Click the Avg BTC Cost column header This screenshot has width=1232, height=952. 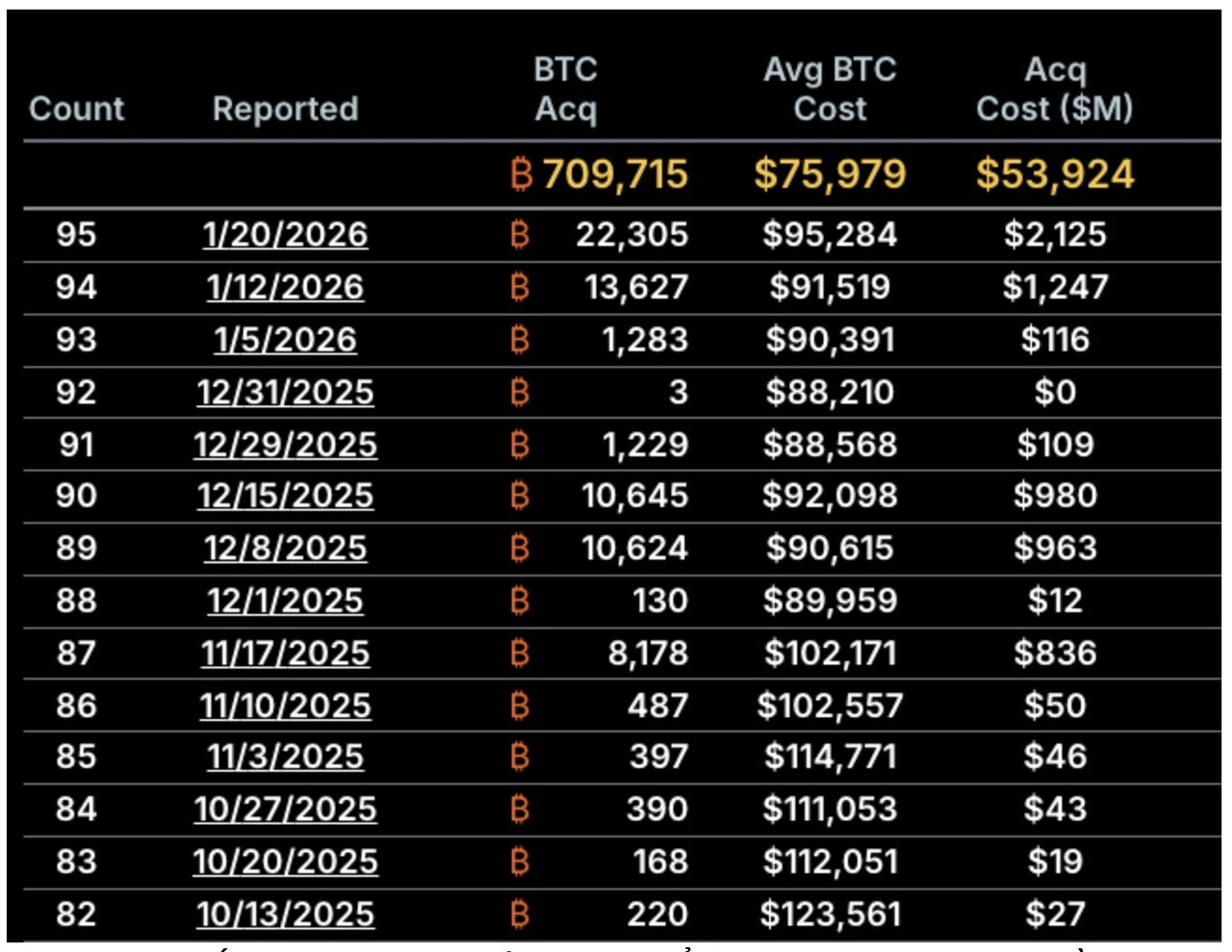click(x=830, y=90)
